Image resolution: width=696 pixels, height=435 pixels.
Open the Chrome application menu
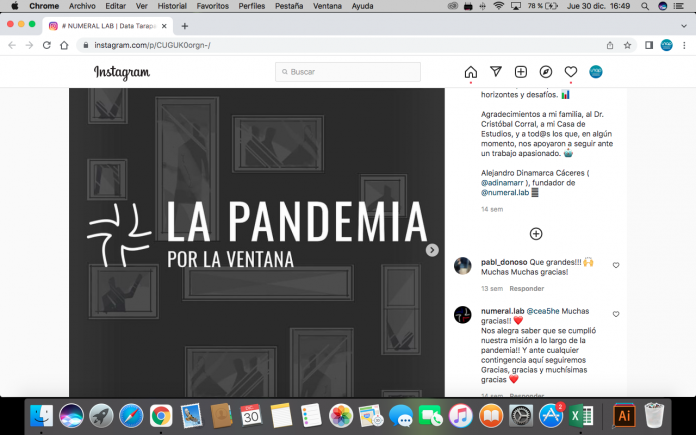click(44, 6)
